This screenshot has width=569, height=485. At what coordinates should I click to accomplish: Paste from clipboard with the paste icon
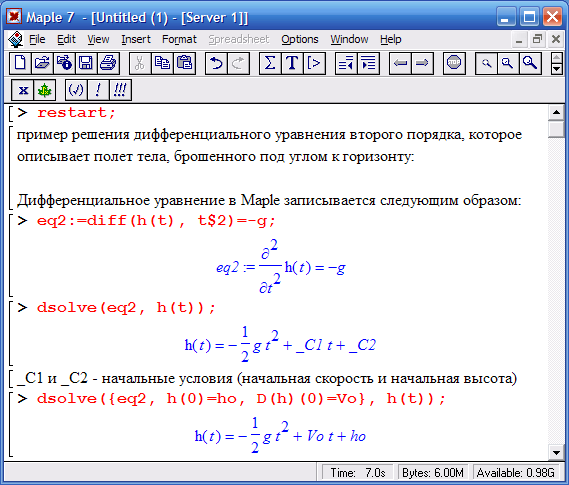tap(184, 63)
